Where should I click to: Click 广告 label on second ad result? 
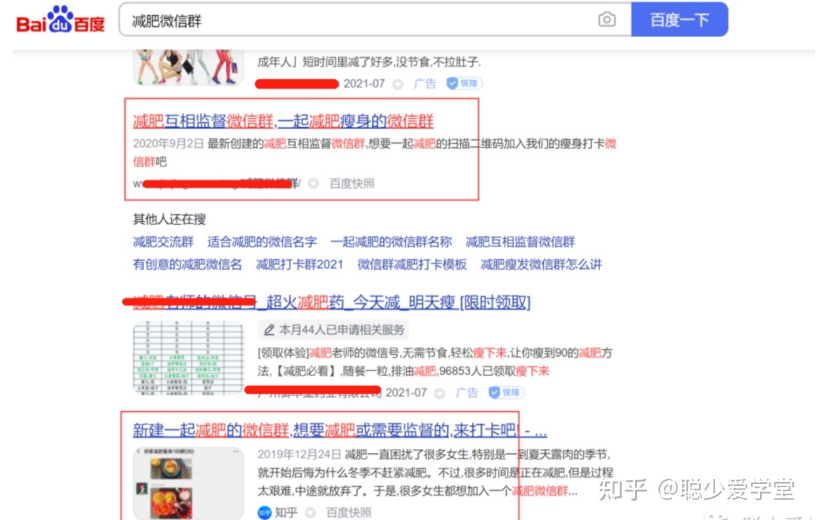point(466,392)
